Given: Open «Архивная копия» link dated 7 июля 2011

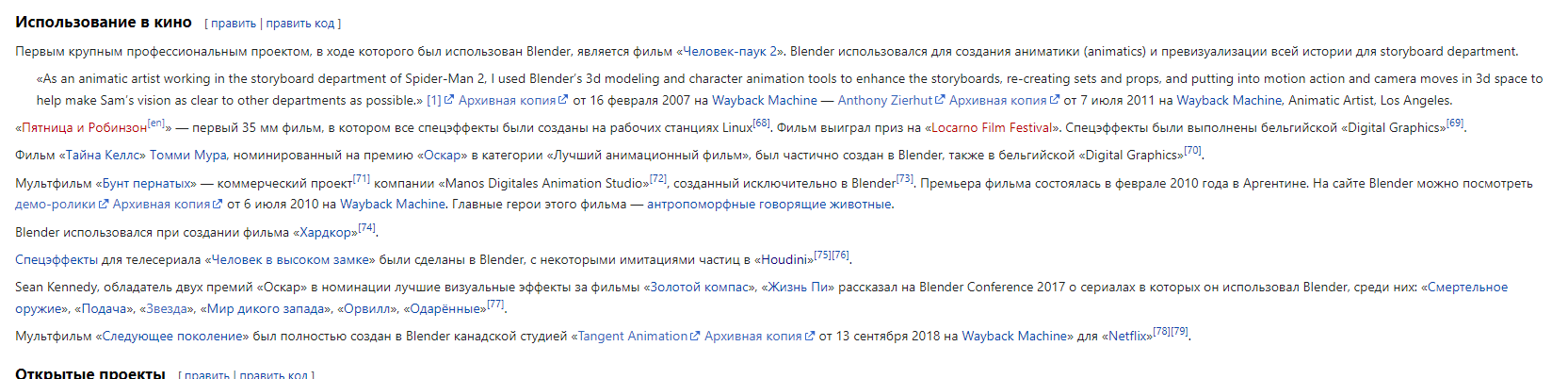Looking at the screenshot, I should [x=1004, y=100].
